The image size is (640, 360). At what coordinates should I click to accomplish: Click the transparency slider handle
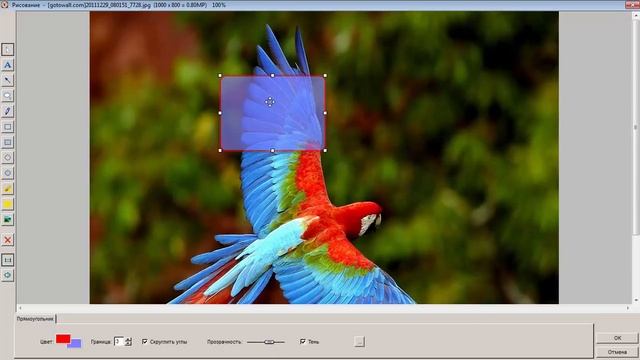click(x=269, y=342)
